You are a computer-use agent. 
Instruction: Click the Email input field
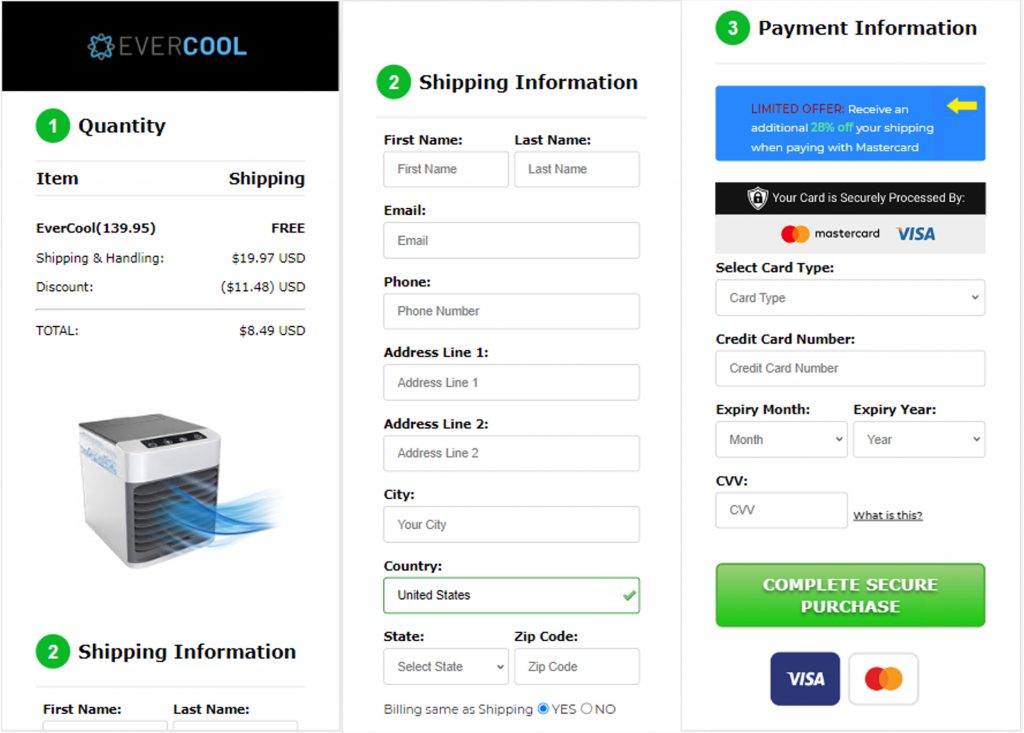(511, 241)
